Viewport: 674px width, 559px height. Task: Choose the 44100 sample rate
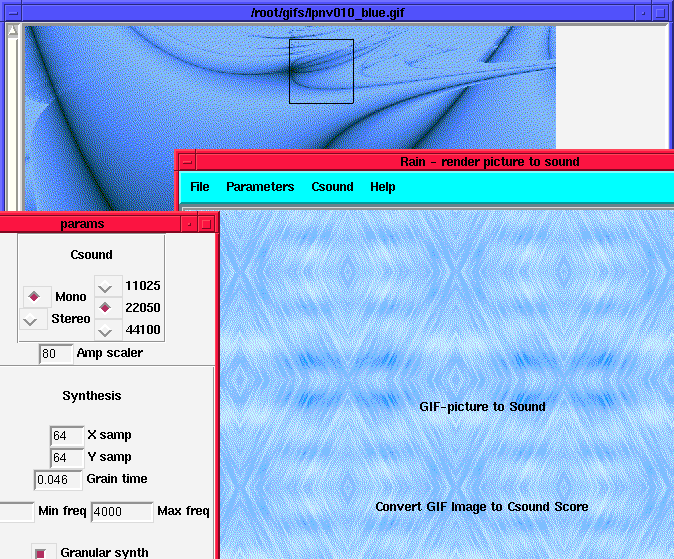click(x=106, y=330)
